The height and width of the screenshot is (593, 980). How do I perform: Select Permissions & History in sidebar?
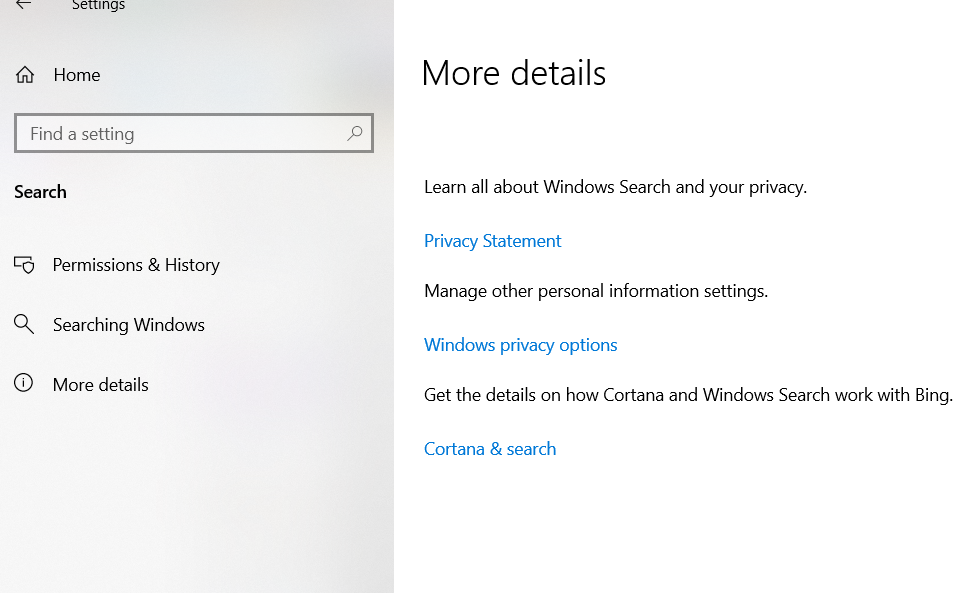point(136,265)
